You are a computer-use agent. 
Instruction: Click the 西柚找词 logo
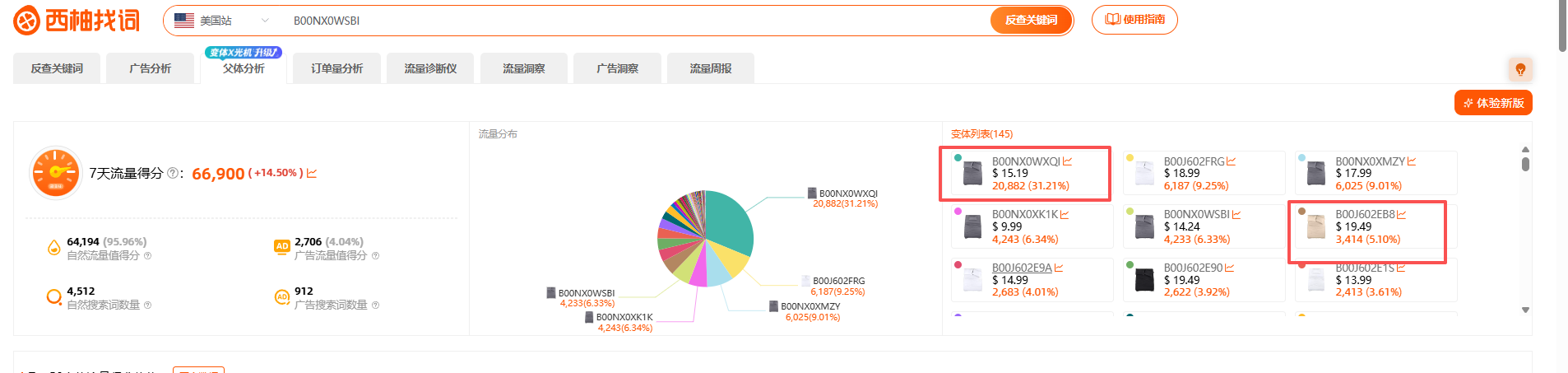coord(77,21)
